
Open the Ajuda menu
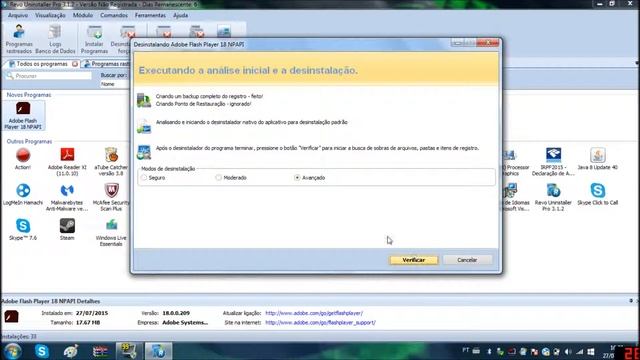point(180,15)
